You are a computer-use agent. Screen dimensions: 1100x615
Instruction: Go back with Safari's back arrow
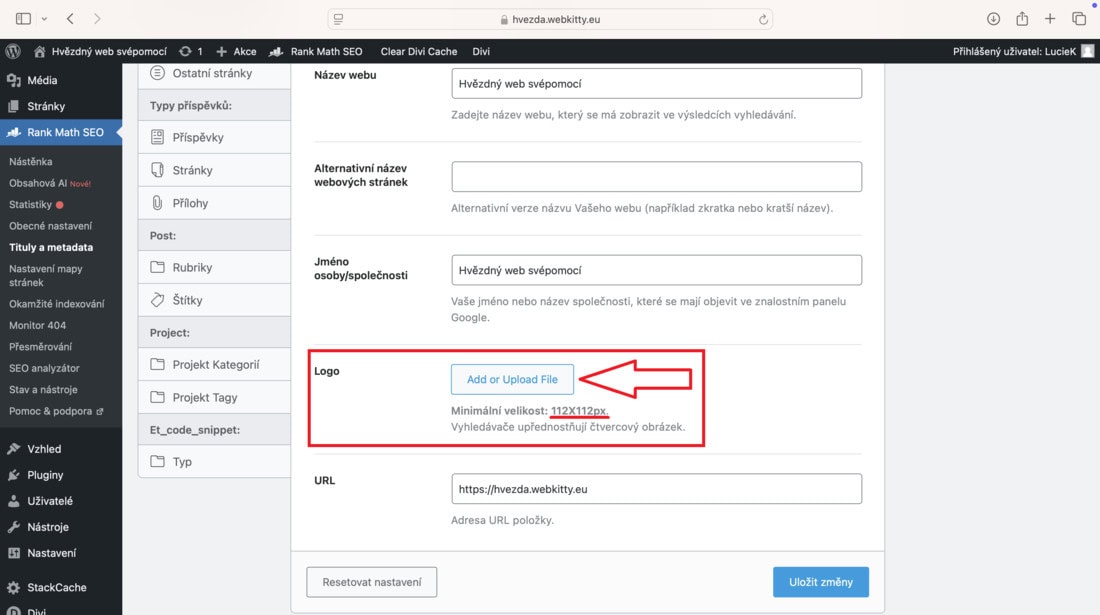70,19
